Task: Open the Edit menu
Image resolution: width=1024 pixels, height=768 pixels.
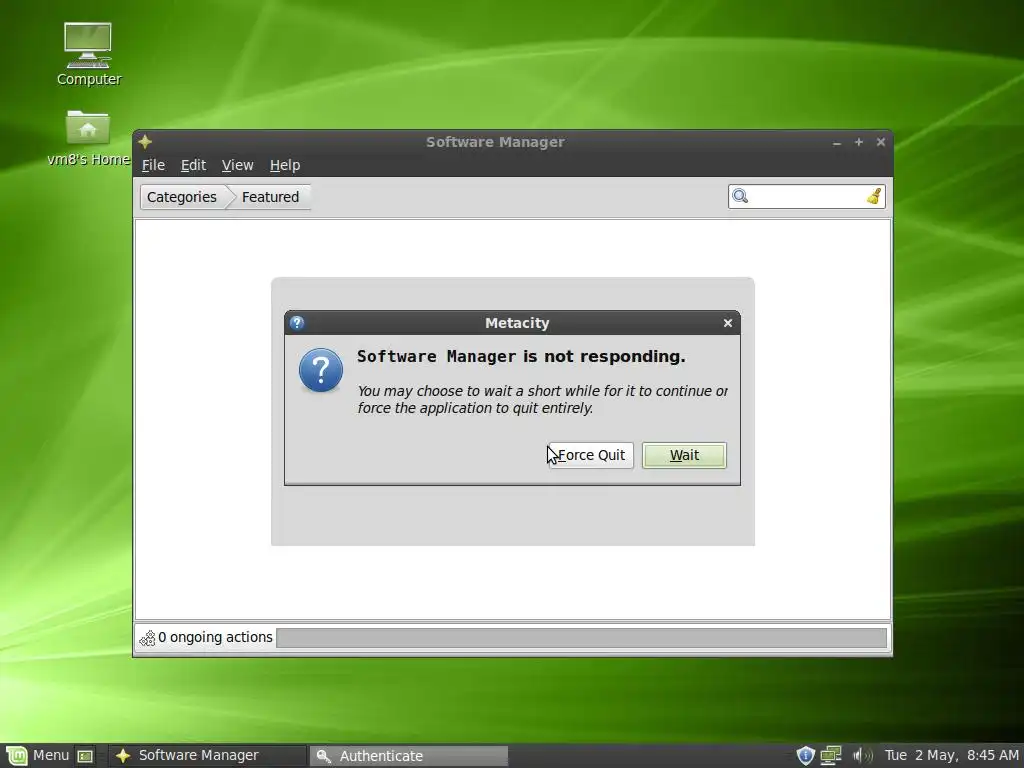Action: click(193, 165)
